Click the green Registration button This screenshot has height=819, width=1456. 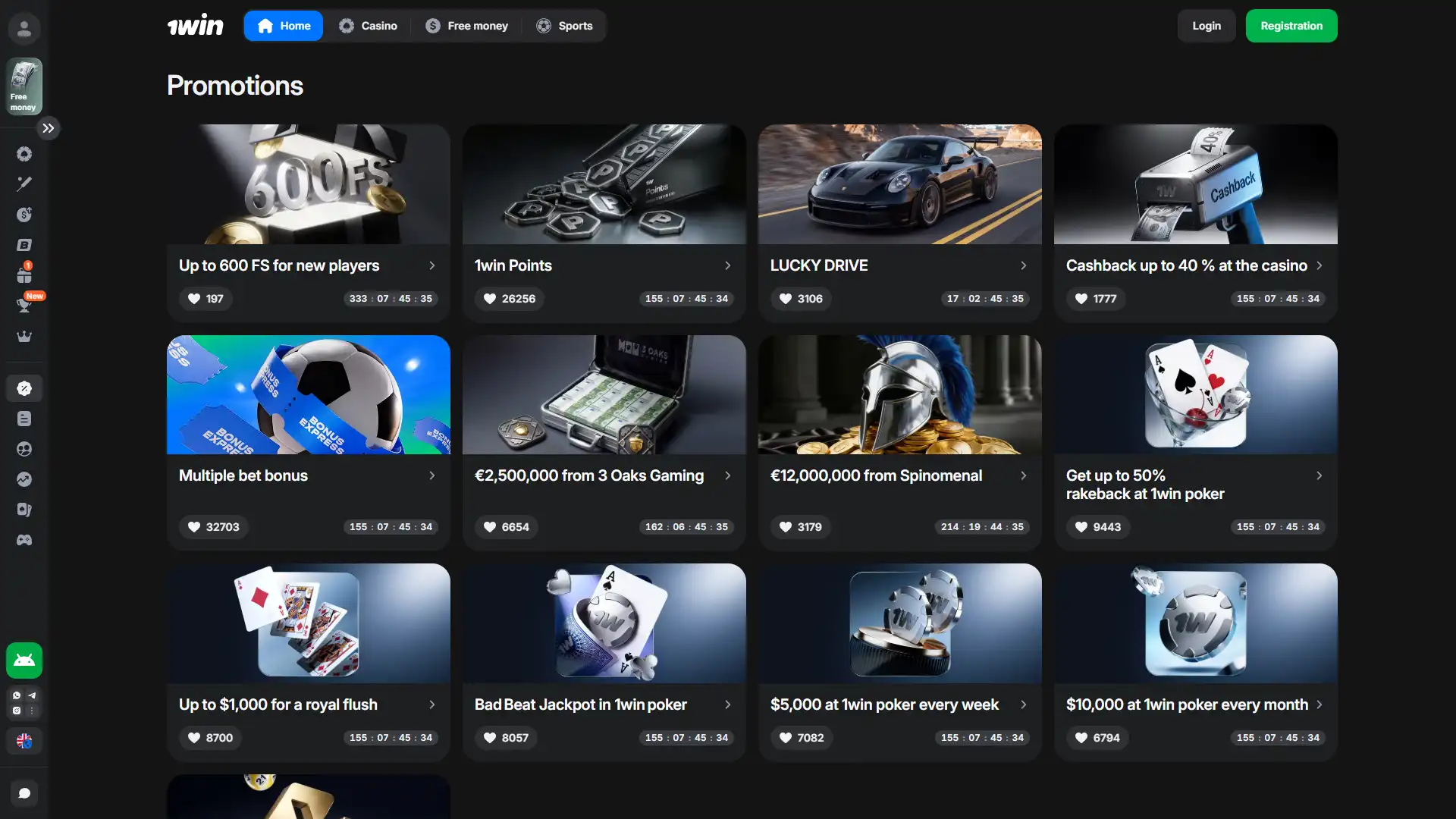point(1291,26)
